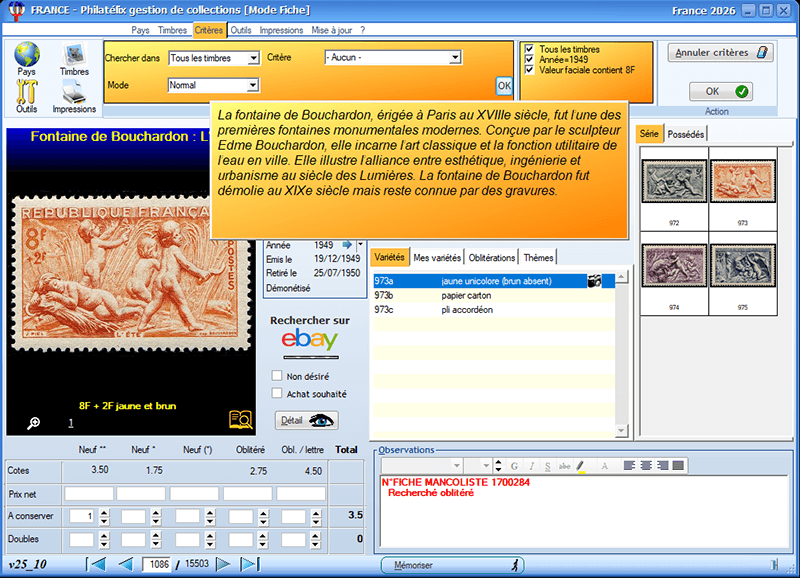The width and height of the screenshot is (800, 578).
Task: Select stamp thumbnail 972
Action: [674, 181]
